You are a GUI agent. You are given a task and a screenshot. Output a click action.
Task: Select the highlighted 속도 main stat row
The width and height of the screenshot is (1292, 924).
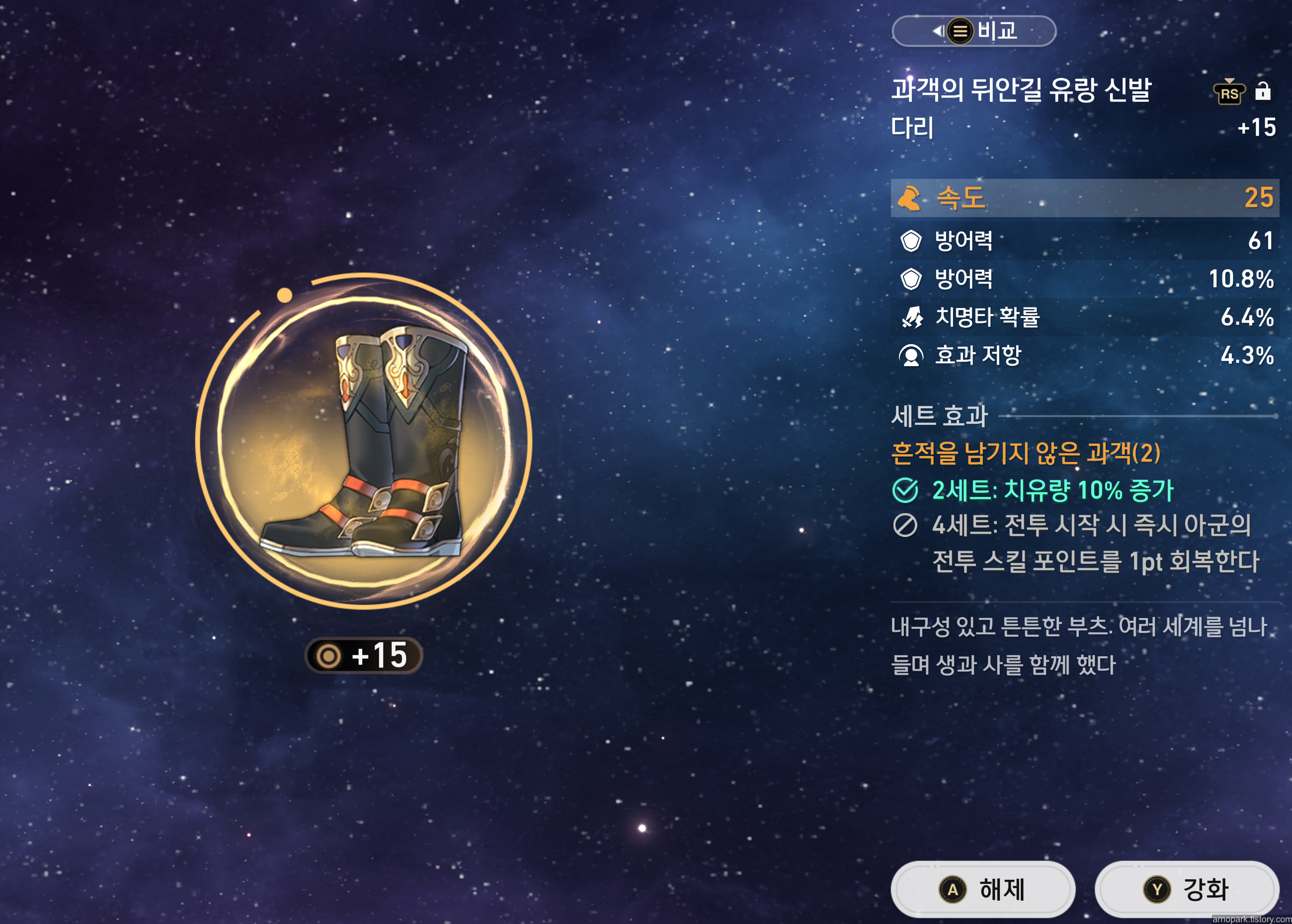1085,198
